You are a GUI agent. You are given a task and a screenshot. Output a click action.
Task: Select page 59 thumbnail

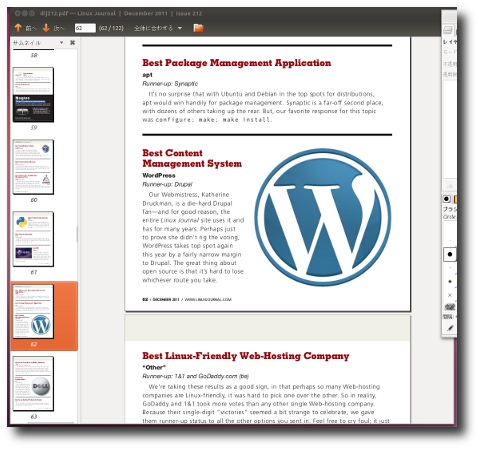(x=33, y=95)
